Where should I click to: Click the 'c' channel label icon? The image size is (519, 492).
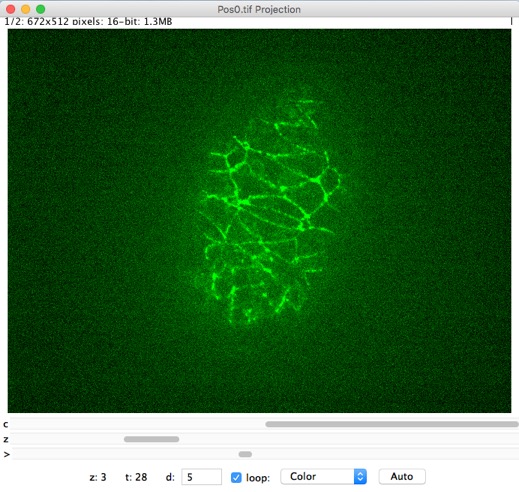coord(6,425)
